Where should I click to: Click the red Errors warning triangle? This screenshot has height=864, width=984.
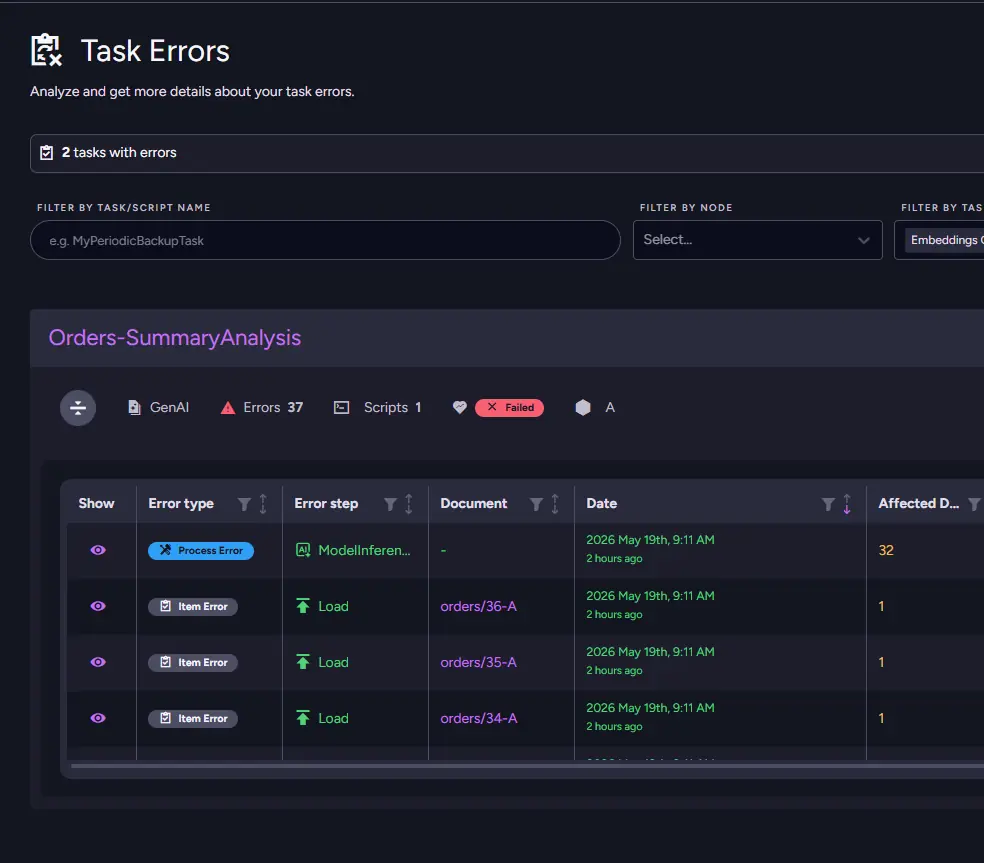click(x=228, y=408)
